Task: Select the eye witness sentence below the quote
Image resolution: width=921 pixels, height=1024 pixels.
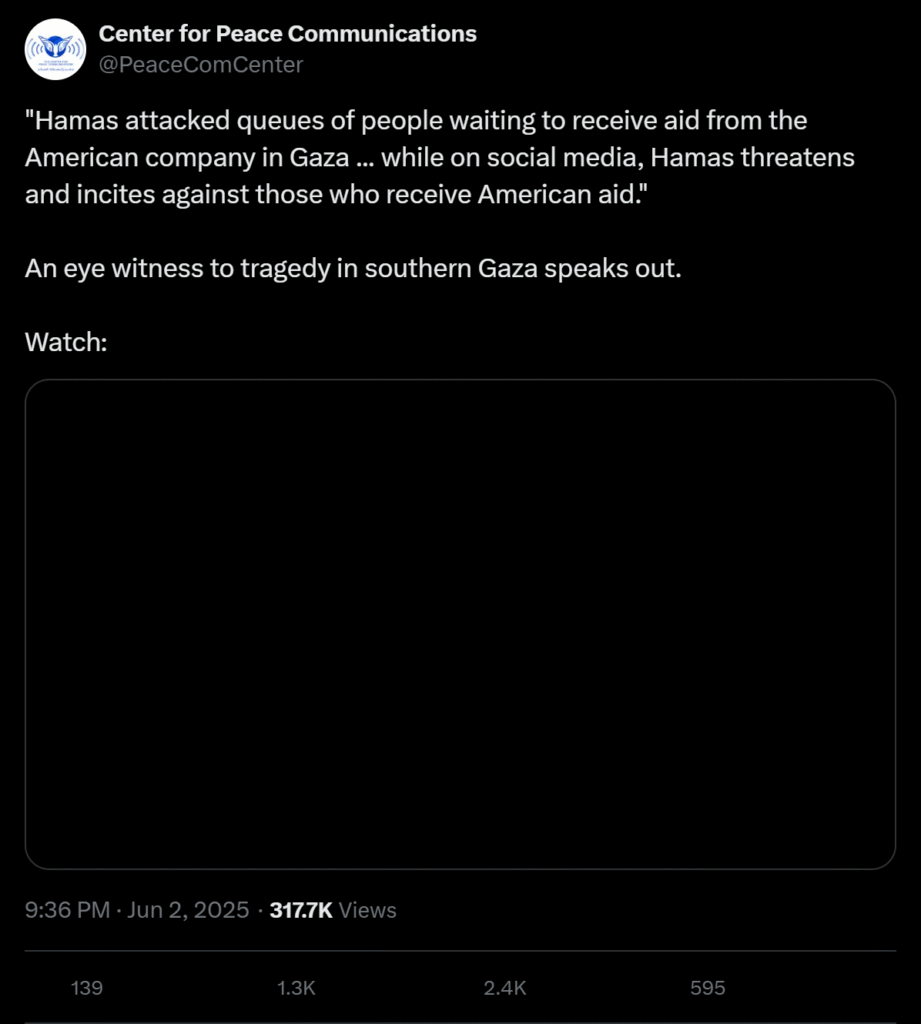Action: 353,270
